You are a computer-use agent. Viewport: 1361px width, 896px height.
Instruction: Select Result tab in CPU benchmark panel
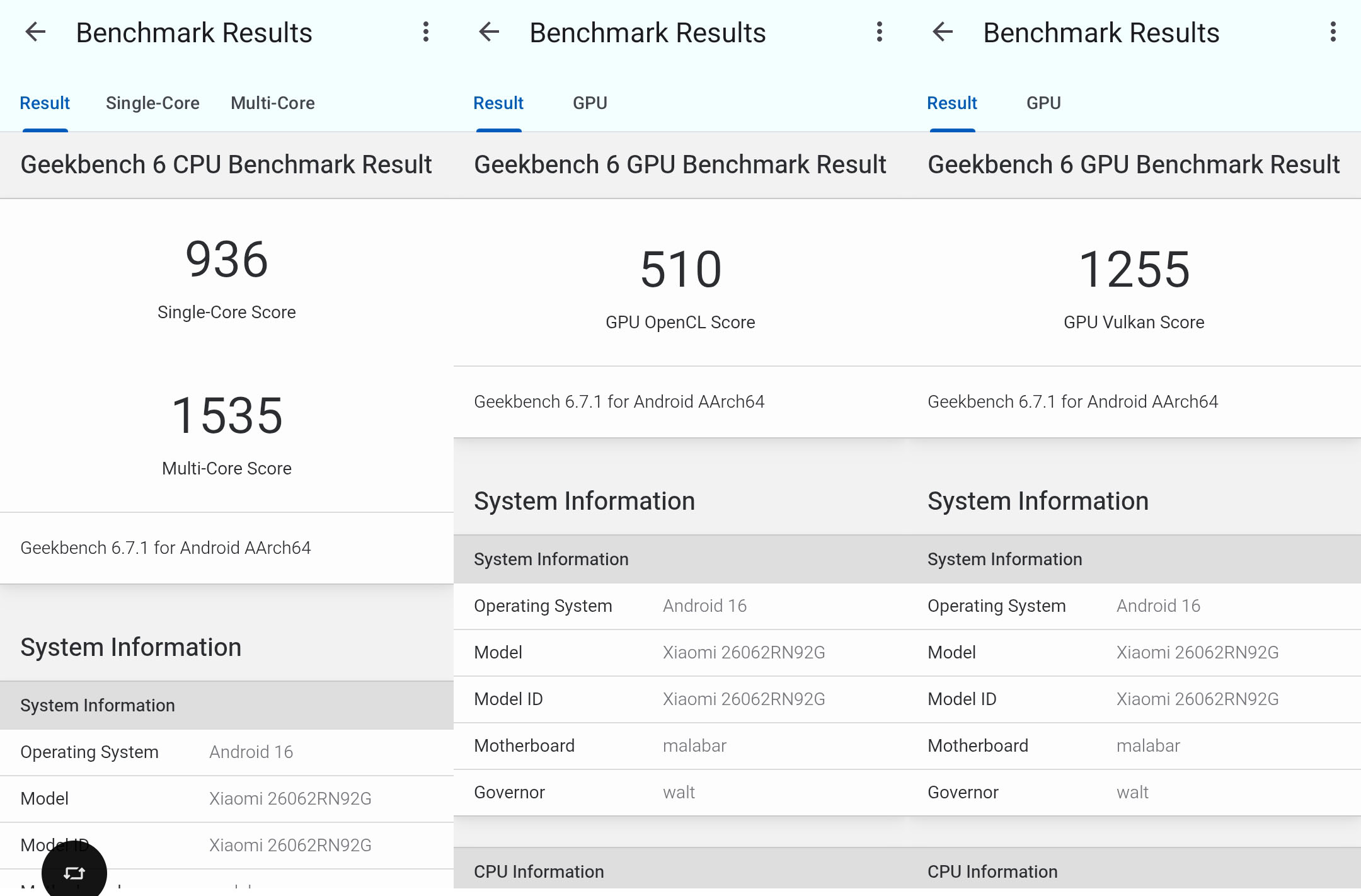(45, 103)
